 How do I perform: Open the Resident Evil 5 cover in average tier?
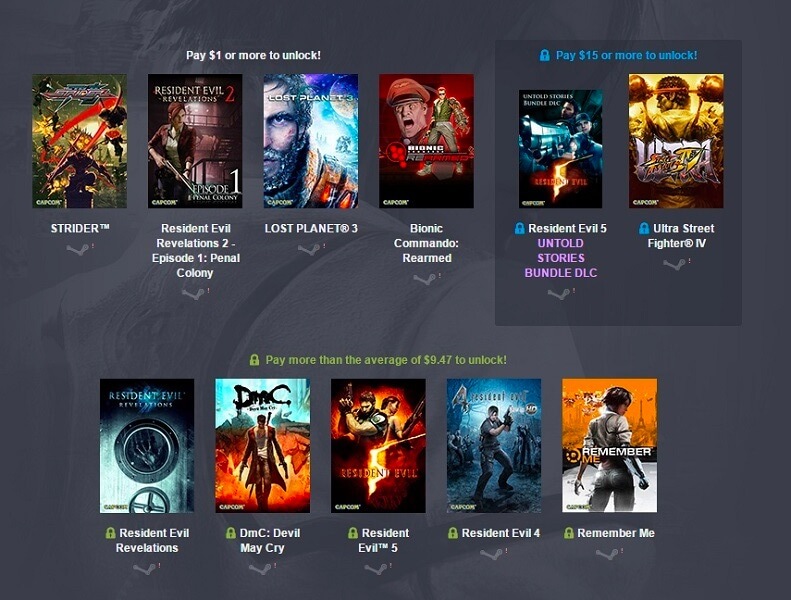[x=378, y=446]
